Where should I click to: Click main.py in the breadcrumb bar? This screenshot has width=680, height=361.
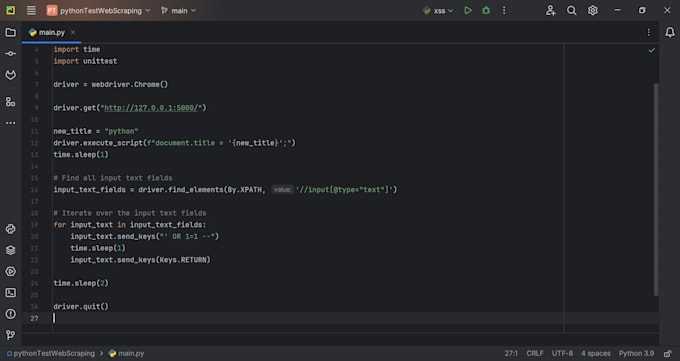coord(126,353)
